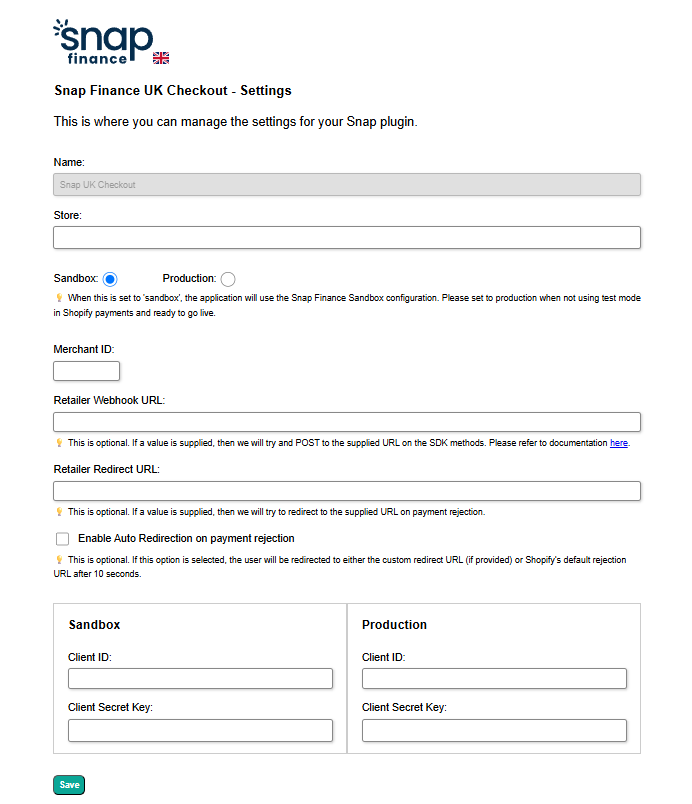
Task: Focus the Store input field
Action: 347,237
